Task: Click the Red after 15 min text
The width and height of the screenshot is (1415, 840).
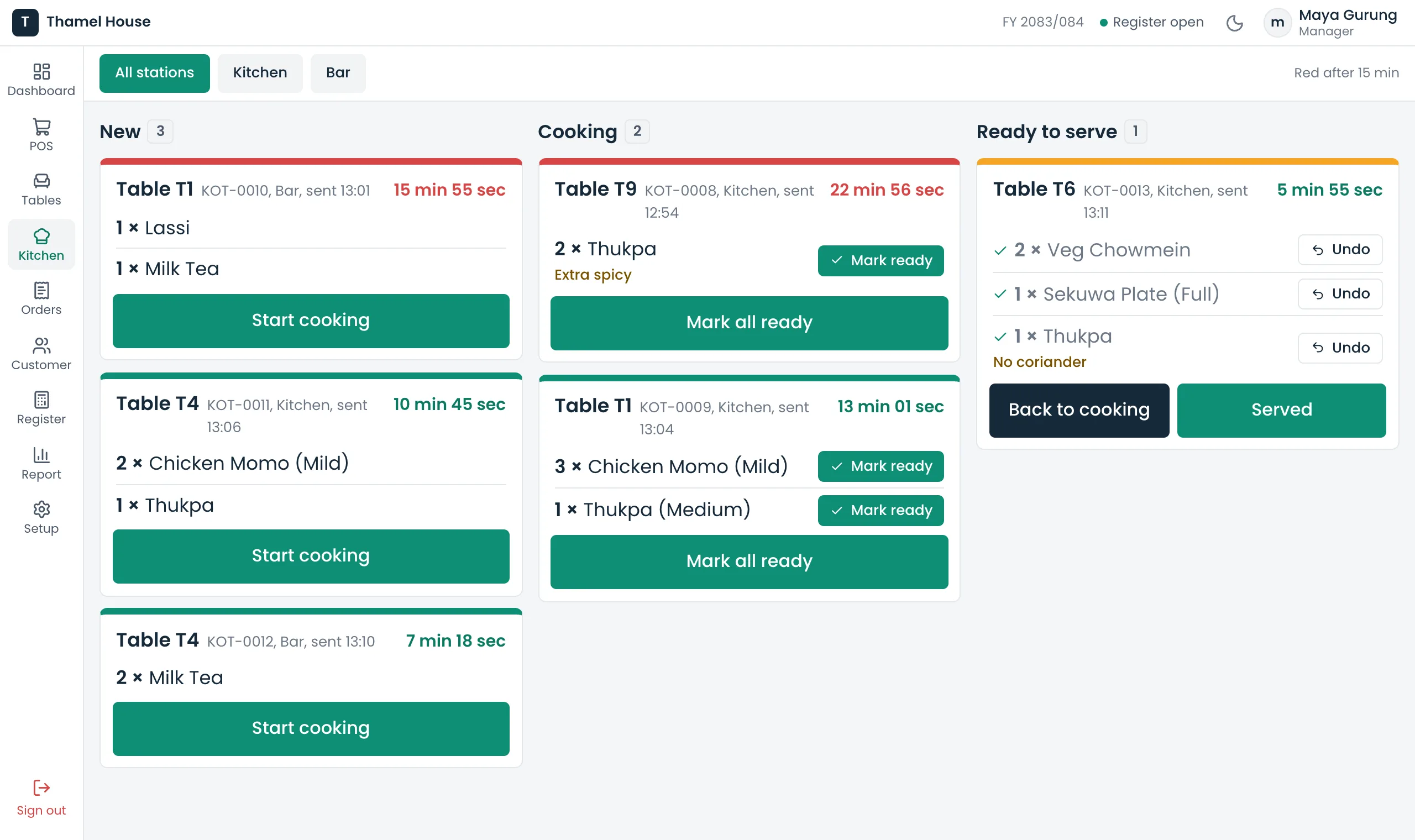Action: [1346, 73]
